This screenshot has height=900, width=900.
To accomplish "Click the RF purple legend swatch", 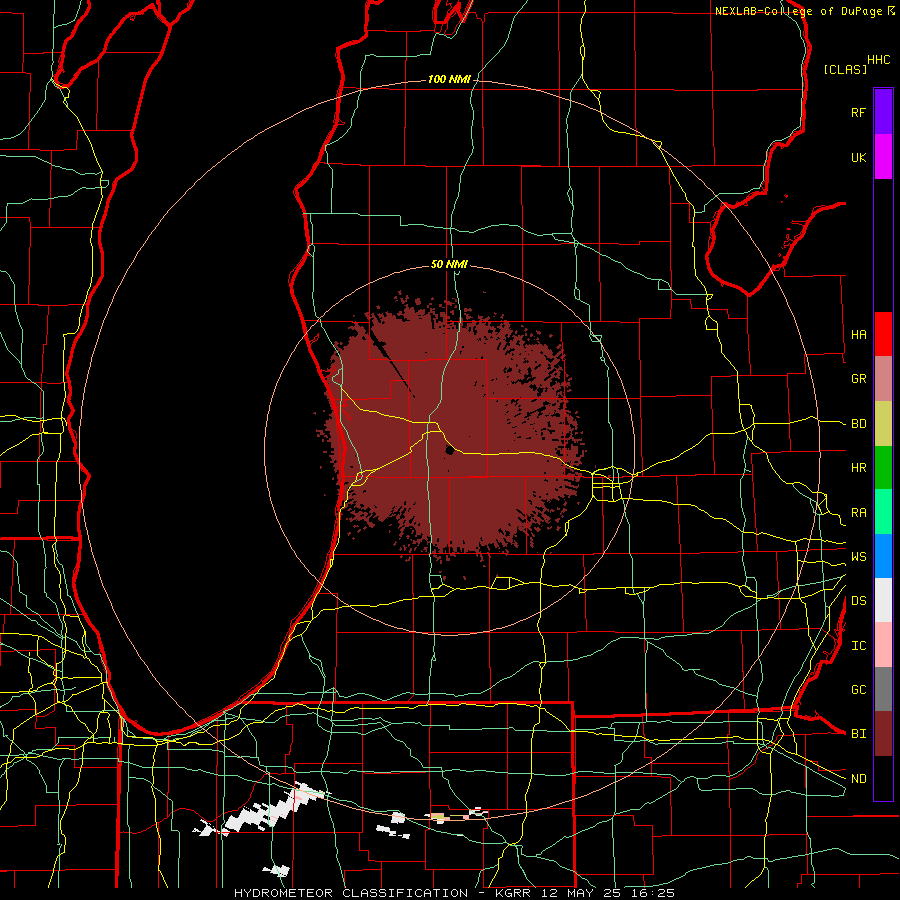I will tap(883, 112).
